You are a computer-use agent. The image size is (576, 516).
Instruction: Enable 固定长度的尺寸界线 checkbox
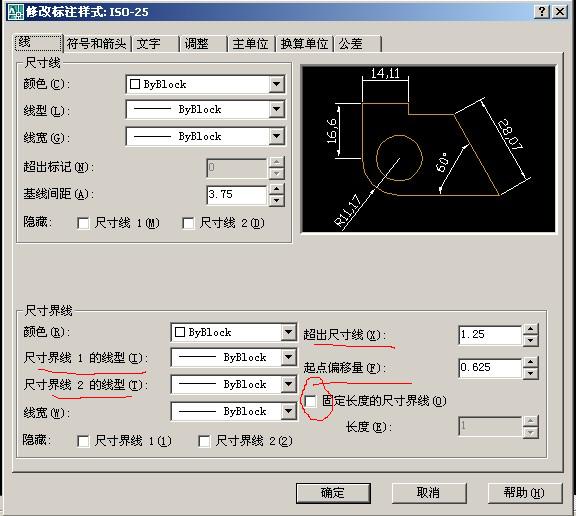pyautogui.click(x=310, y=401)
